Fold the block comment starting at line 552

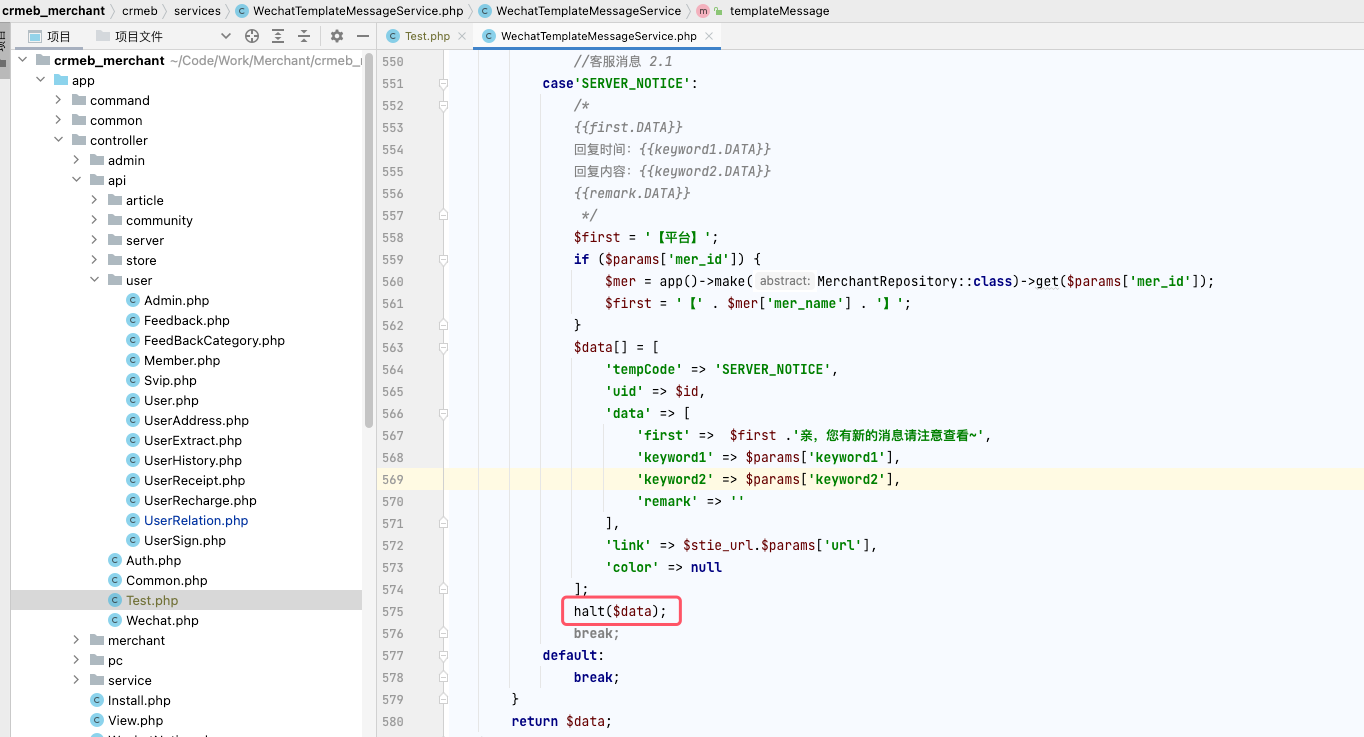click(443, 105)
